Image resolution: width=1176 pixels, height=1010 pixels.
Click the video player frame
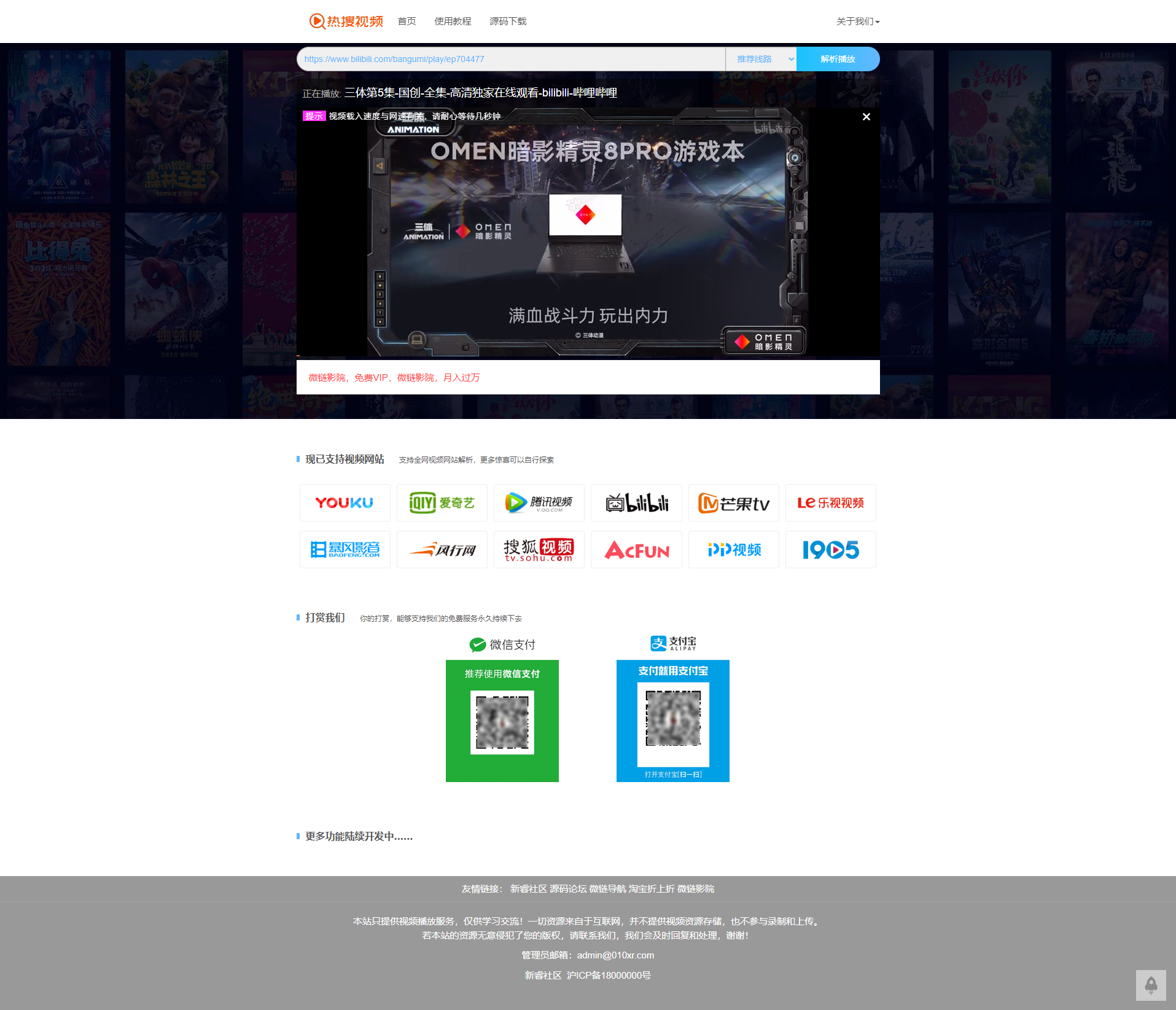coord(588,232)
